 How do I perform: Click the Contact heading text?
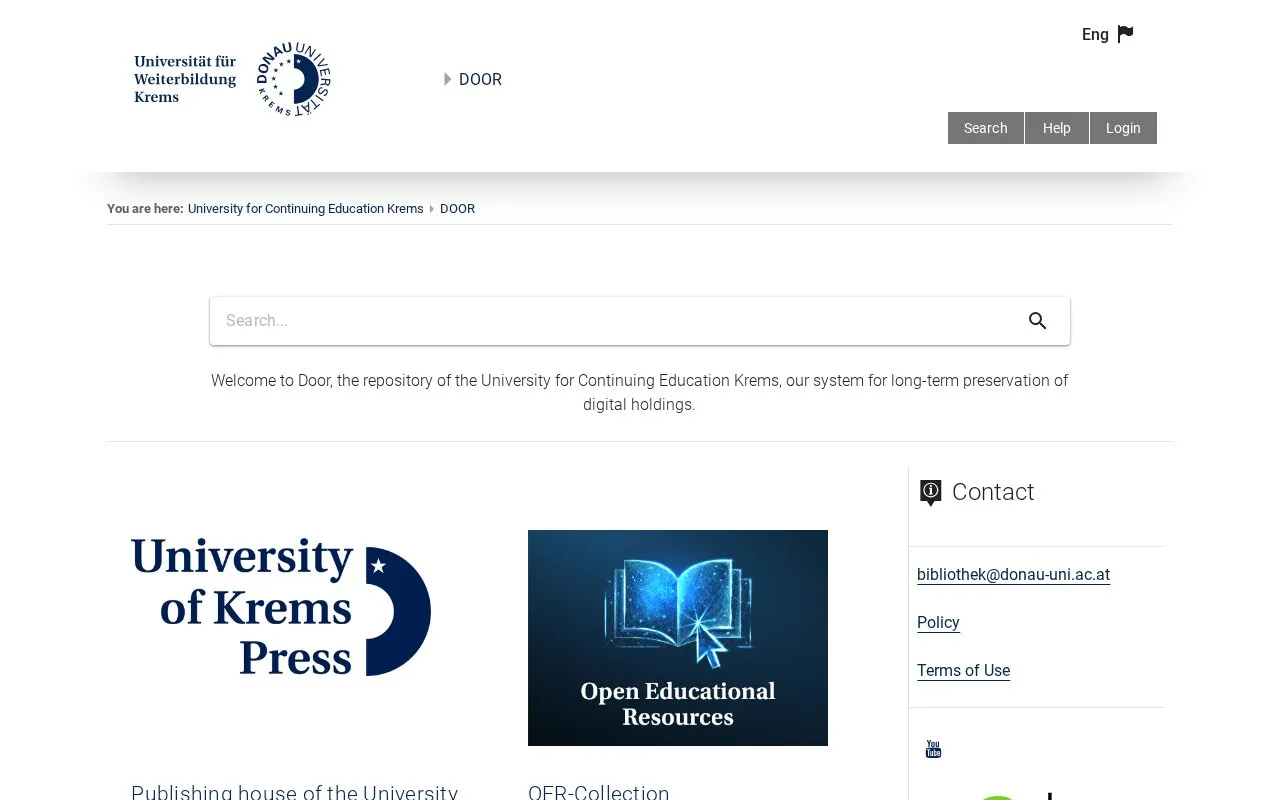coord(993,492)
